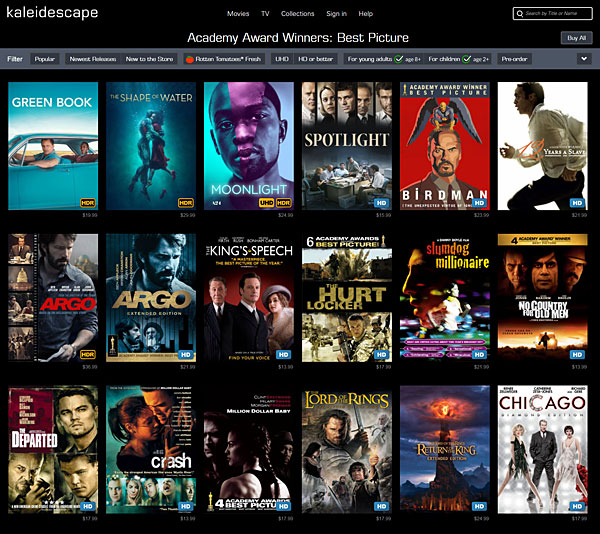
Task: Click the Academy Award Winners: Best Picture heading
Action: (x=298, y=38)
